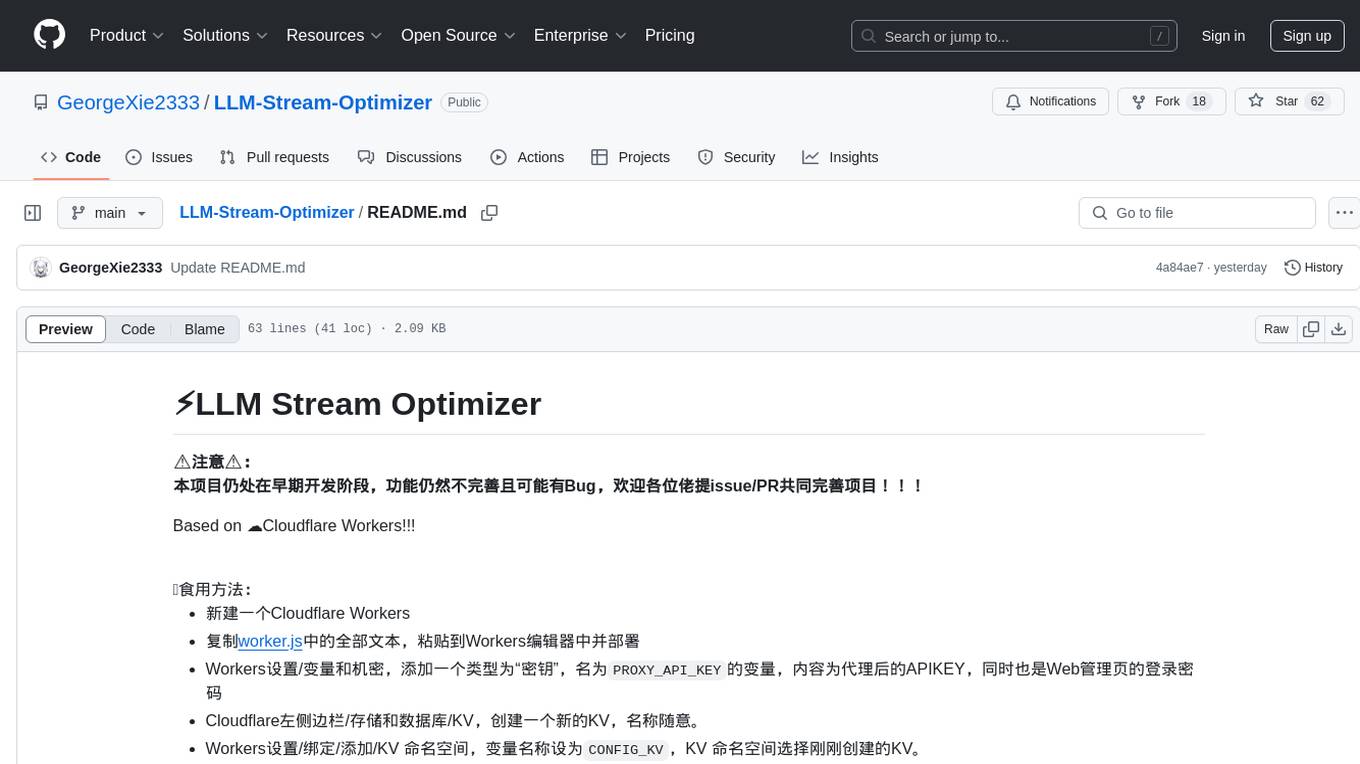Open the Update README.md commit message

click(238, 268)
